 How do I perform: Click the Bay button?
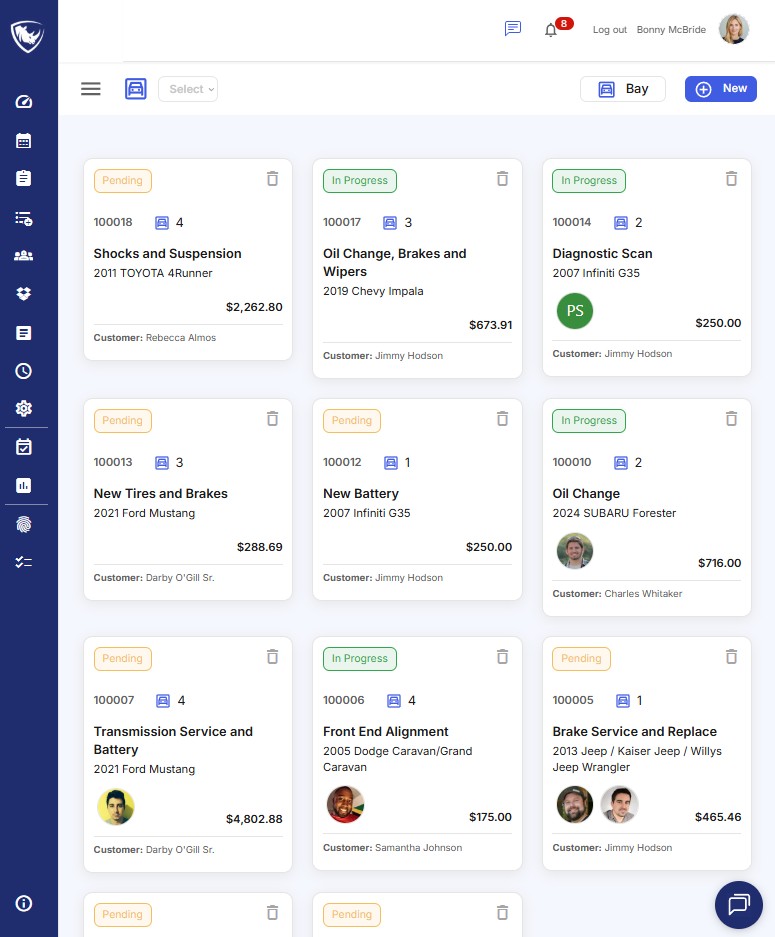pyautogui.click(x=623, y=89)
